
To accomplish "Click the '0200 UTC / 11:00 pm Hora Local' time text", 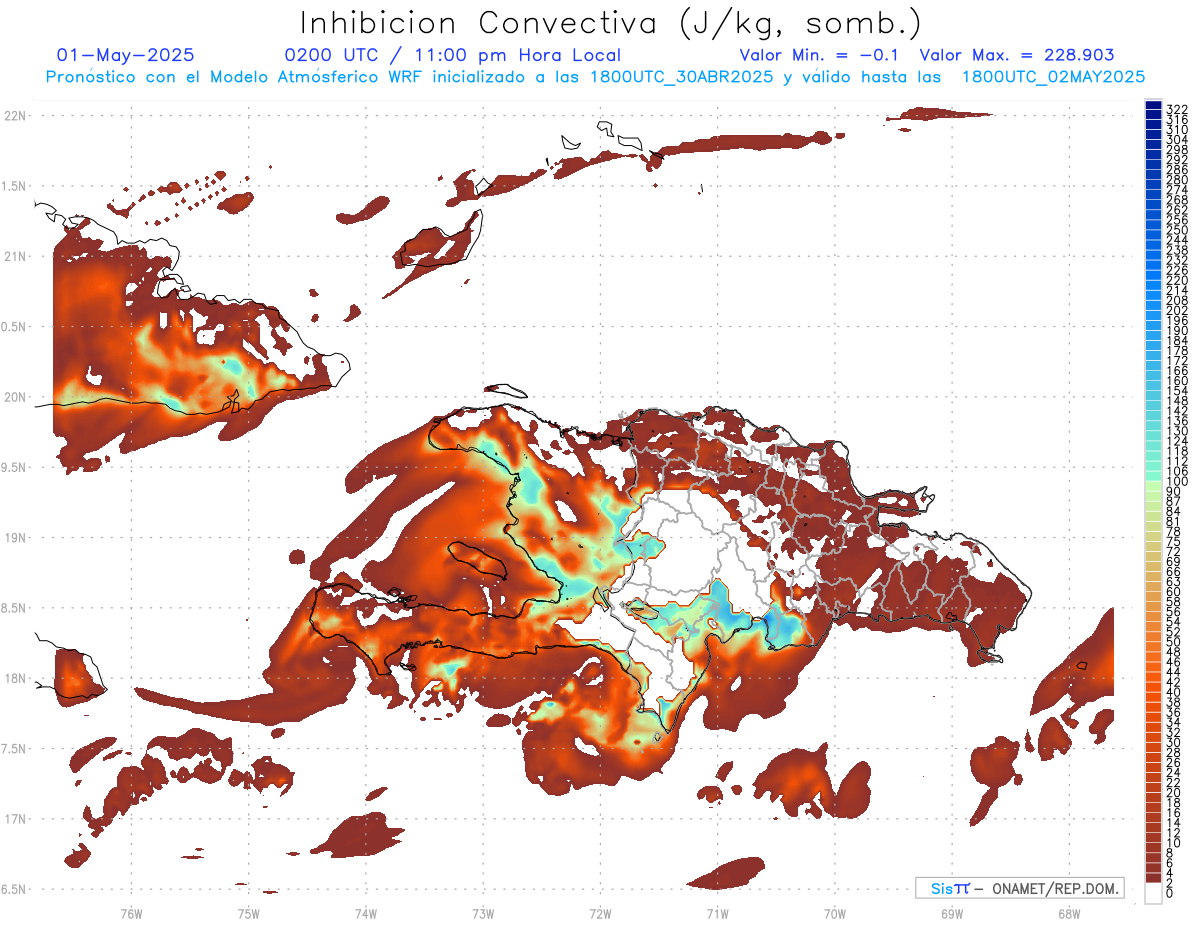I will pos(453,55).
